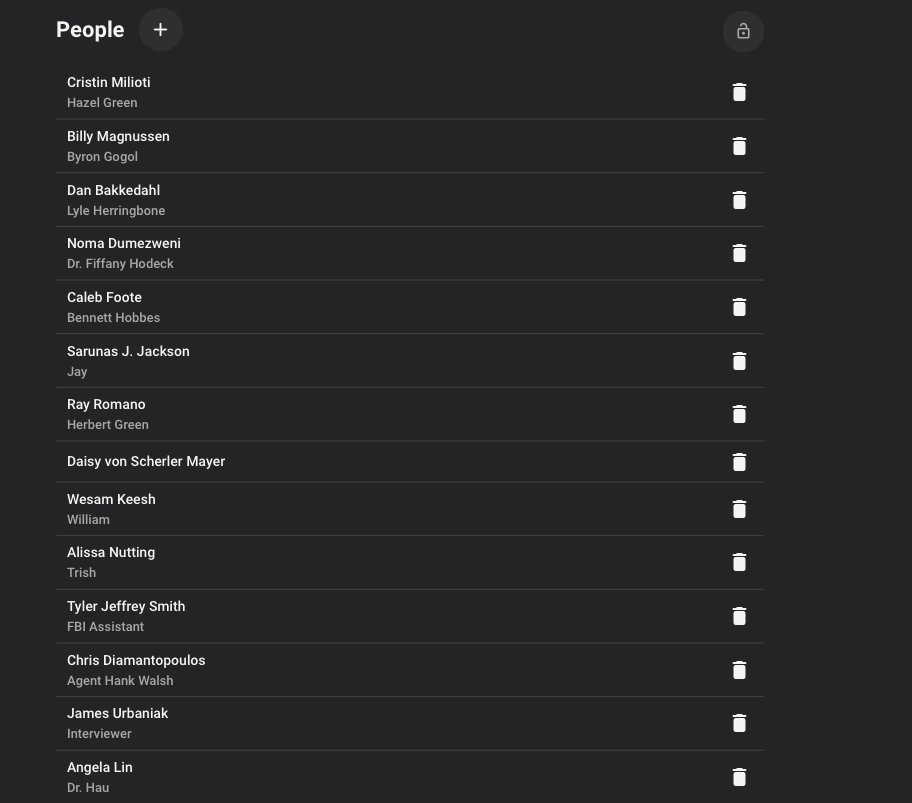Remove Chris Diamantopoulos from the list
912x803 pixels.
739,670
